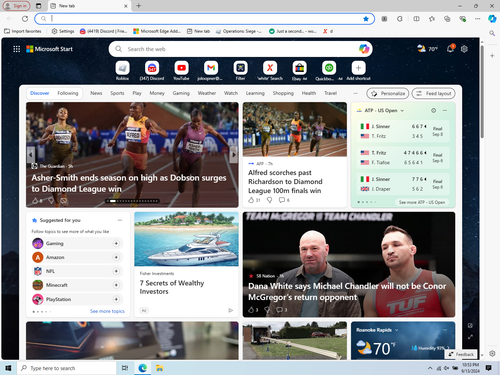Click the Personalize button

pyautogui.click(x=388, y=93)
